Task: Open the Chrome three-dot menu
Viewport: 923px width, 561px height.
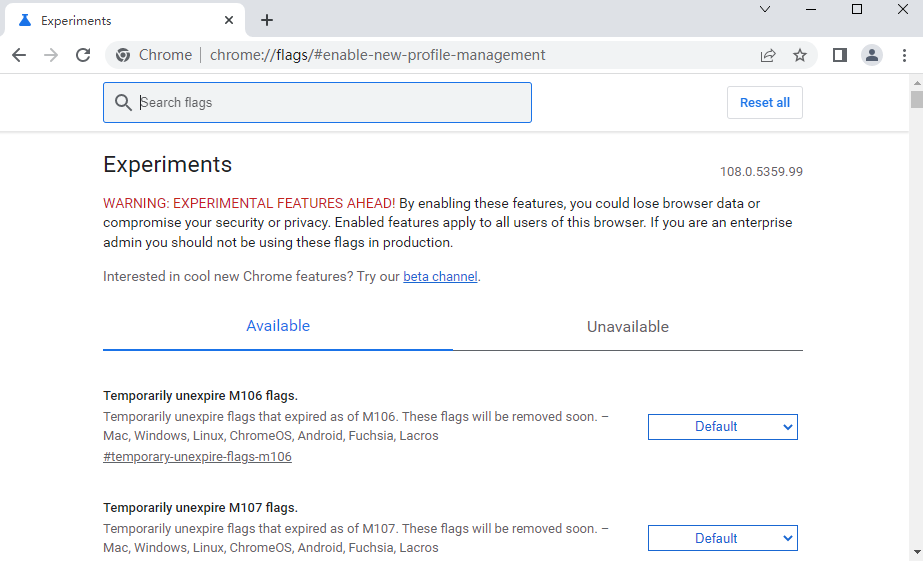Action: (x=904, y=55)
